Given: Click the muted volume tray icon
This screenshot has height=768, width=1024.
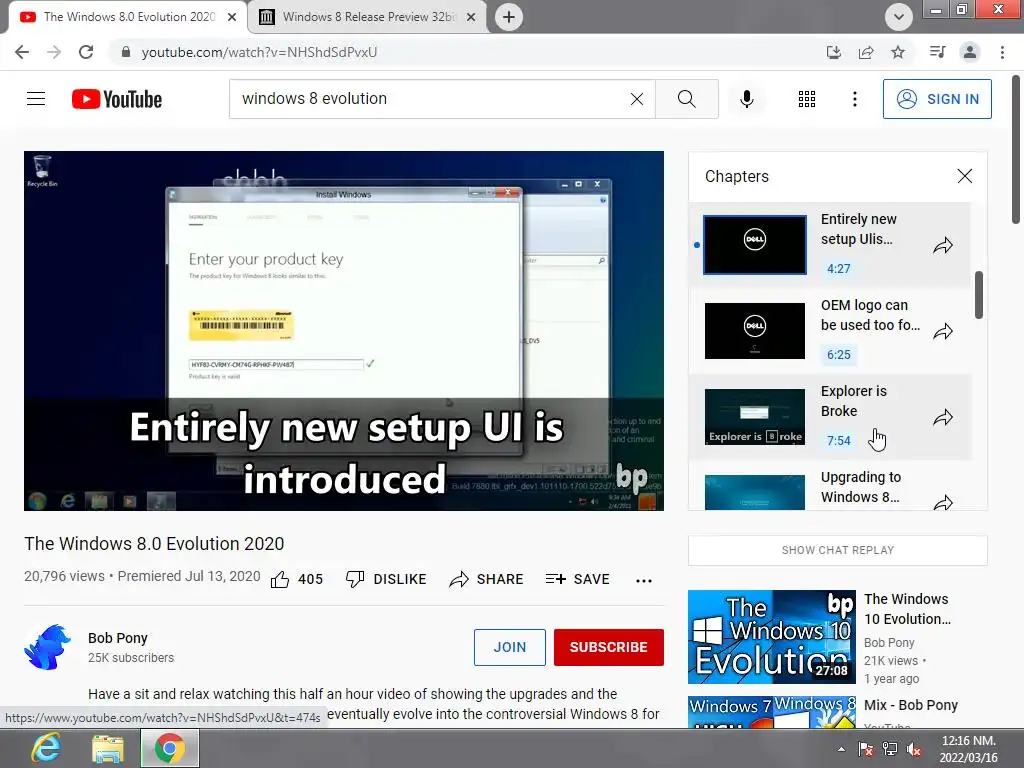Looking at the screenshot, I should (914, 749).
